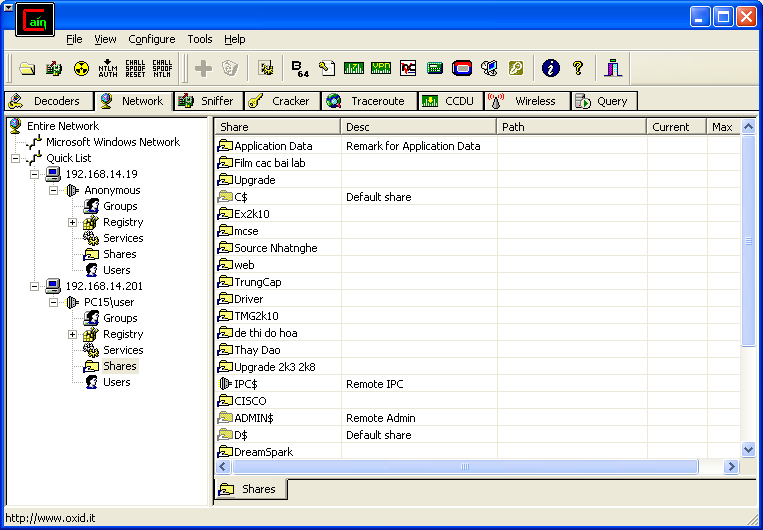Sort by the Current column header
Viewport: 763px width, 530px height.
coord(676,127)
